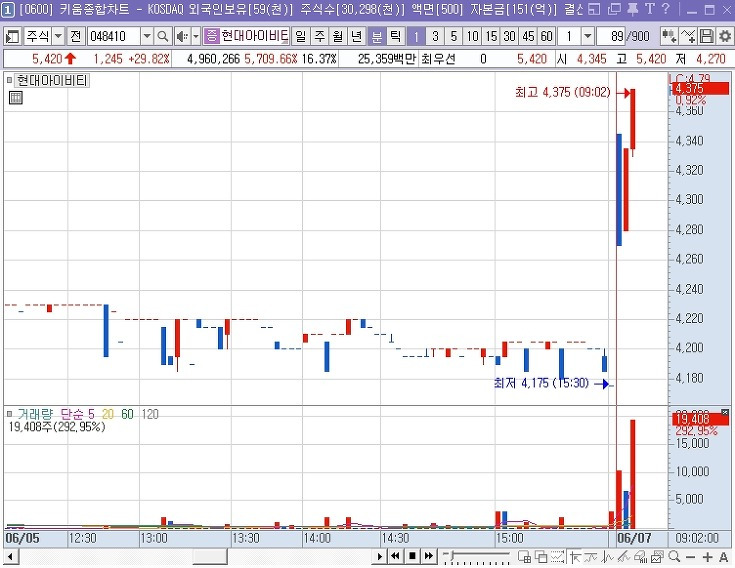Click the data grid icon under stock name

[x=15, y=97]
